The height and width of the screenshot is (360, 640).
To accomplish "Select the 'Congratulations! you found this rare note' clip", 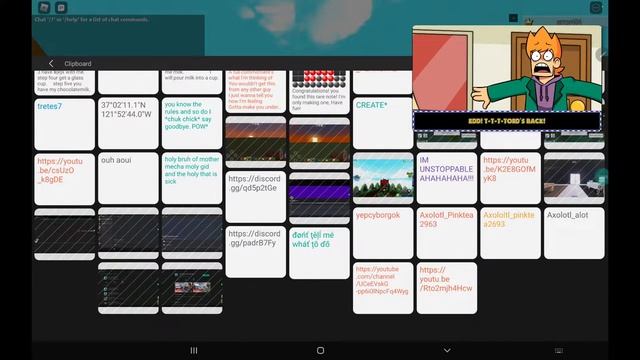I will tap(319, 92).
